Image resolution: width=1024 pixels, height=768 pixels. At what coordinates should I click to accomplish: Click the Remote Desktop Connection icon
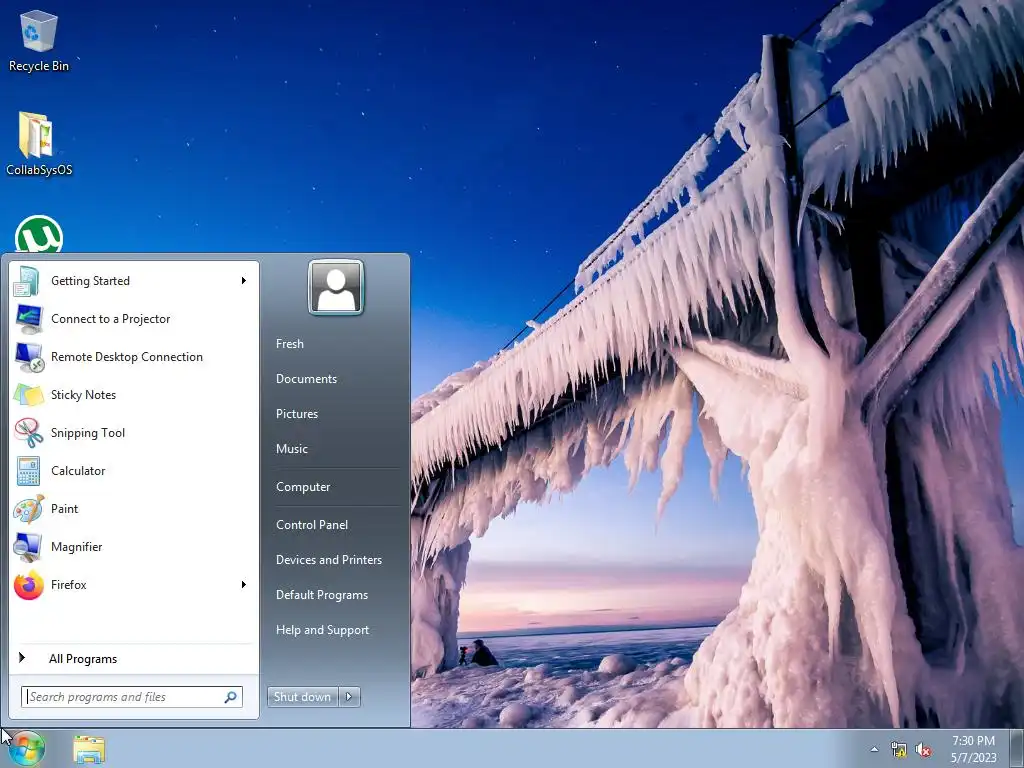[29, 357]
